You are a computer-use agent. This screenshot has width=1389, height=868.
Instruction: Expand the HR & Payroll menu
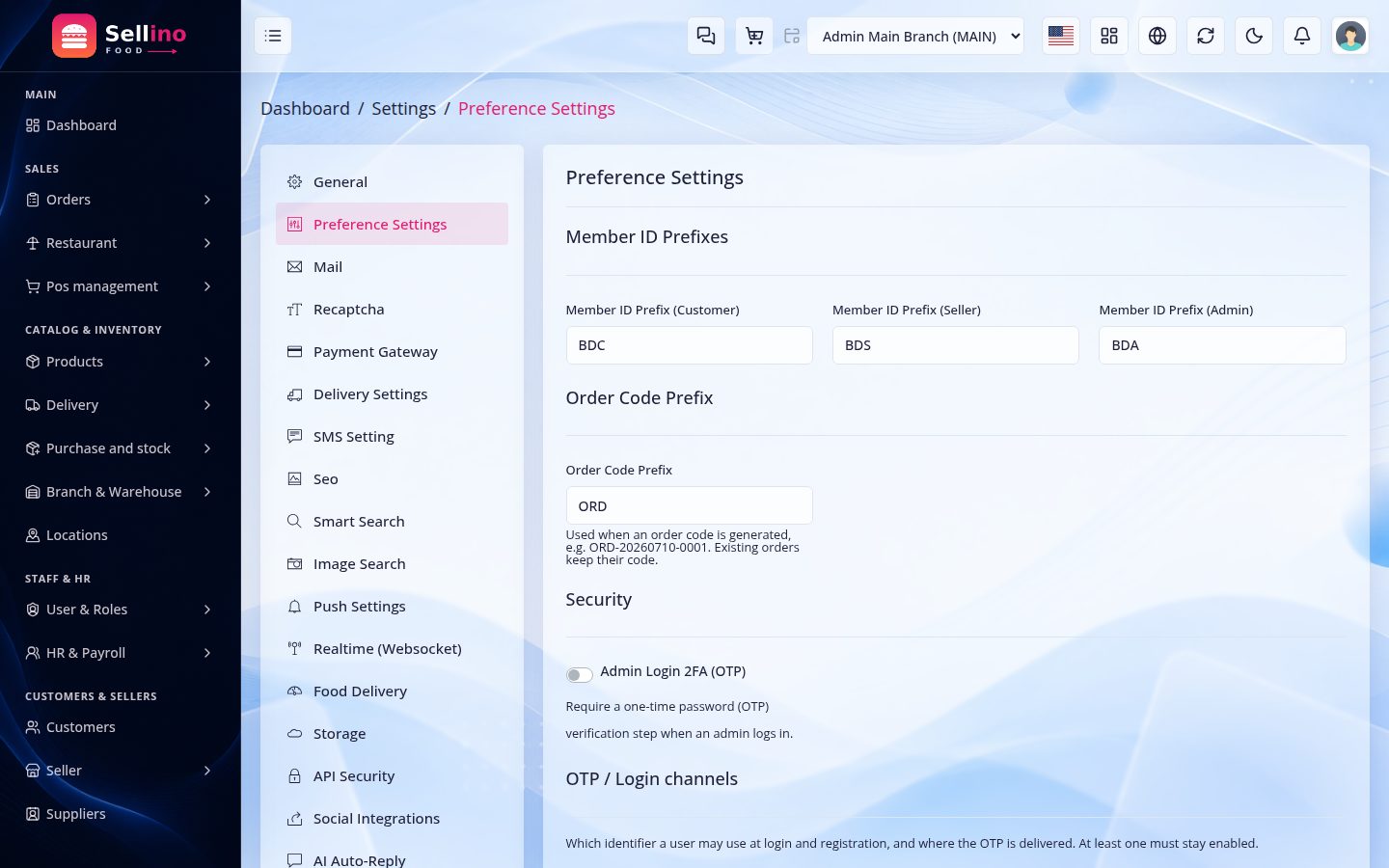pyautogui.click(x=120, y=653)
